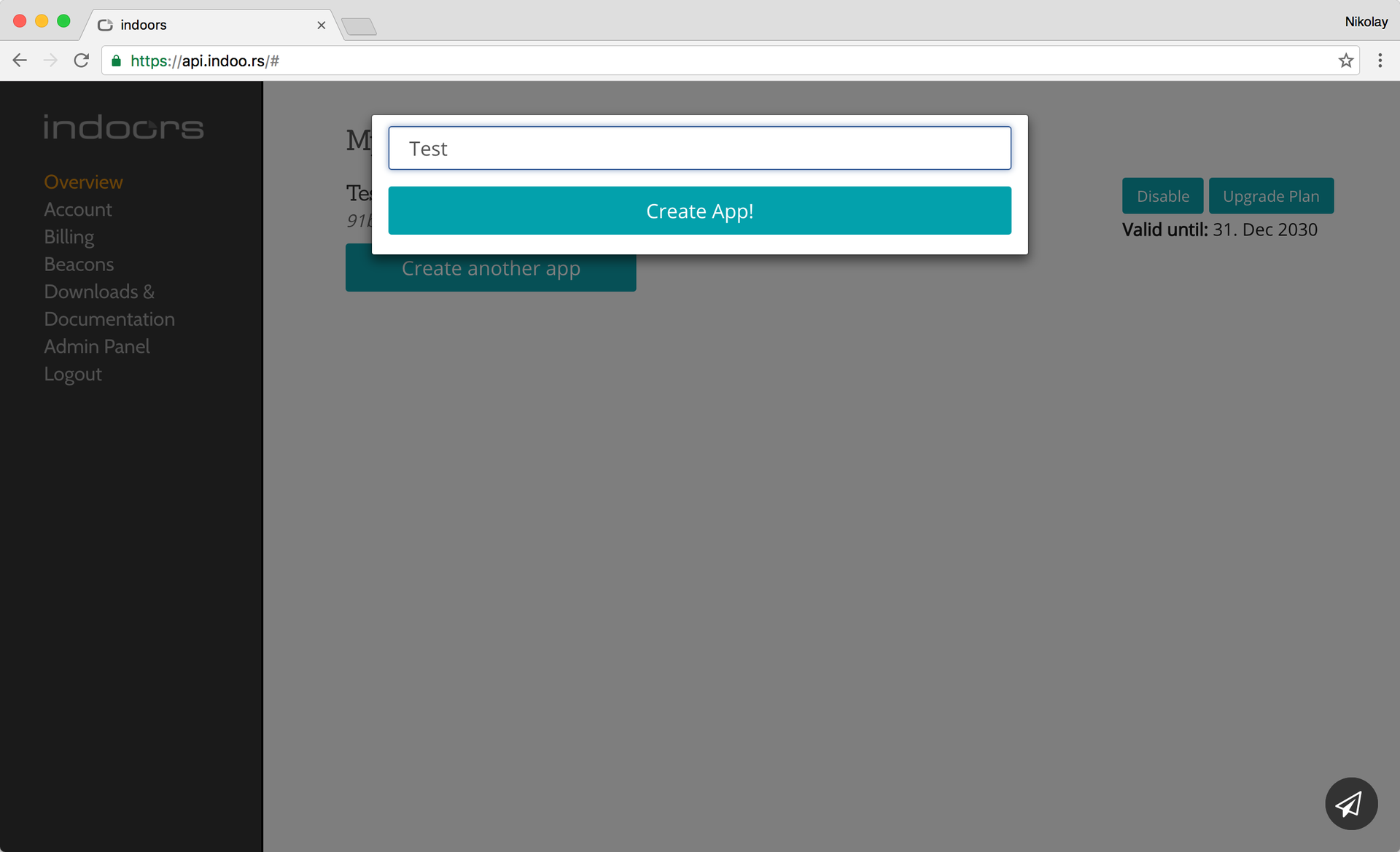The height and width of the screenshot is (852, 1400).
Task: Click the Beacons sidebar link
Action: (79, 264)
